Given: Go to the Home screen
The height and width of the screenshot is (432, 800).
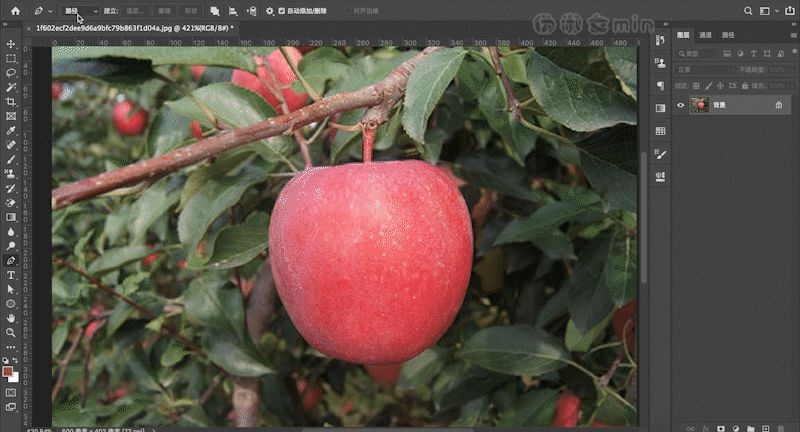Looking at the screenshot, I should point(15,11).
